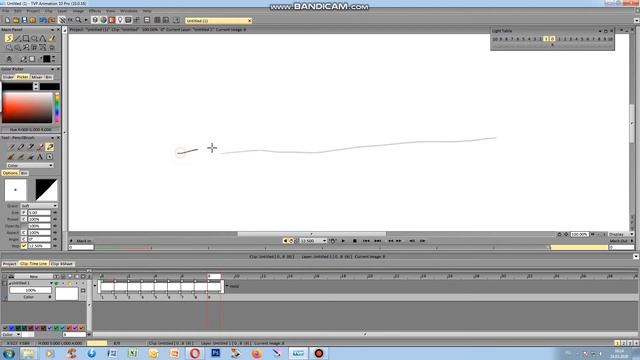Open the brush Shape dropdown
Viewport: 640px width, 360px height.
click(39, 206)
